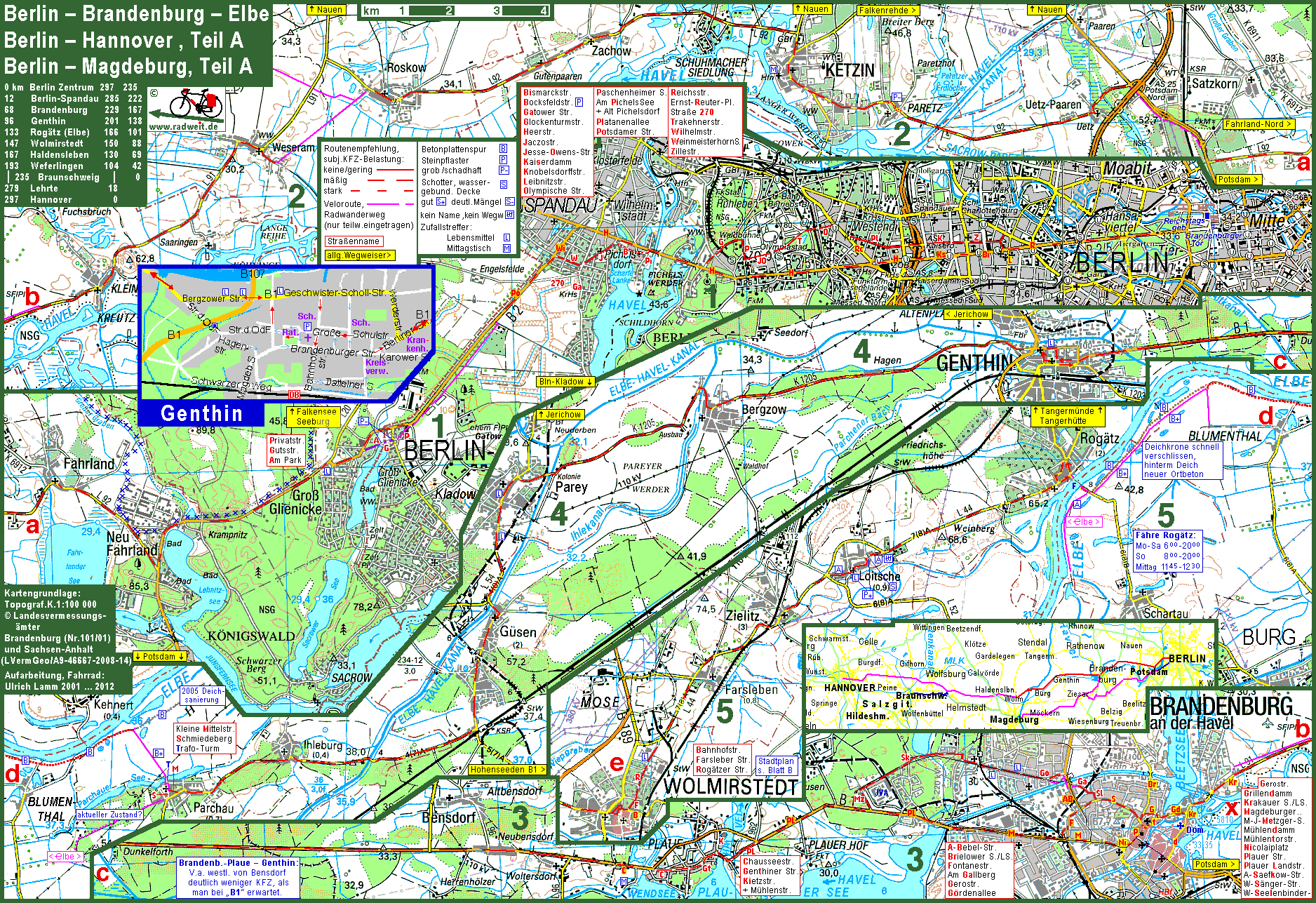Click the blue Genthin inset title
Viewport: 1316px width, 903px height.
point(201,413)
